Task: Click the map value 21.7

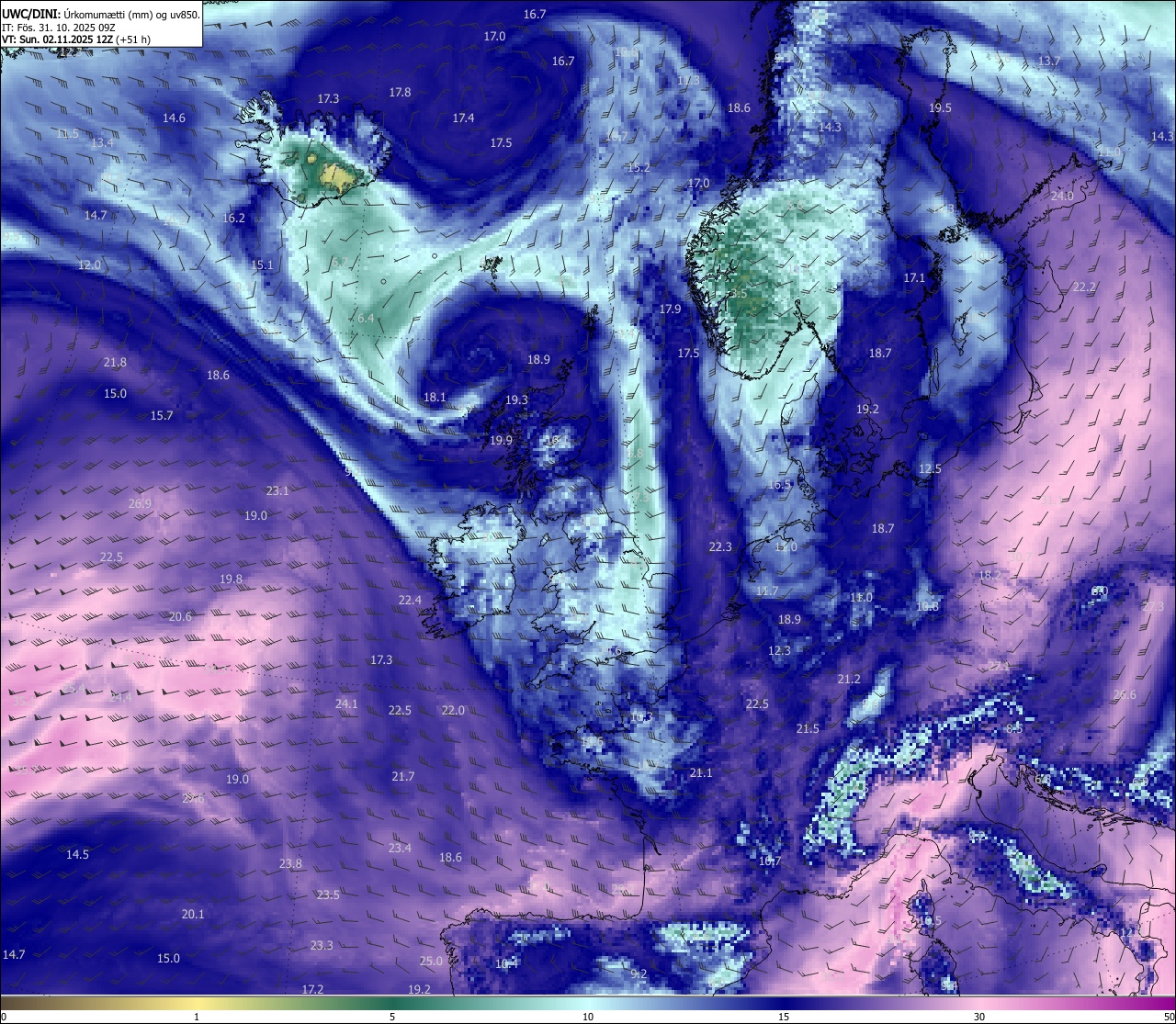Action: 402,776
